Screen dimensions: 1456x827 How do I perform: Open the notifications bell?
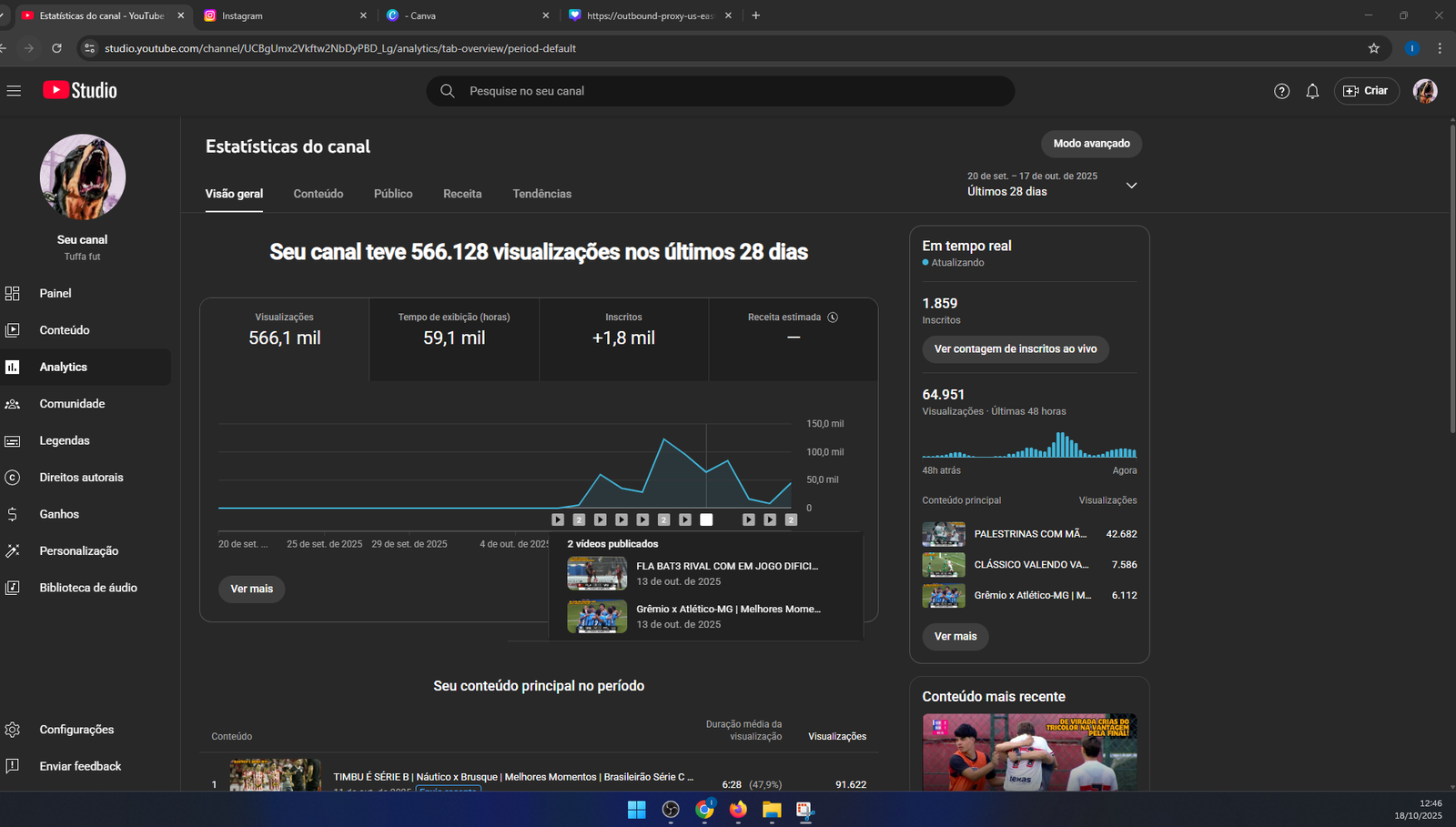[1312, 91]
